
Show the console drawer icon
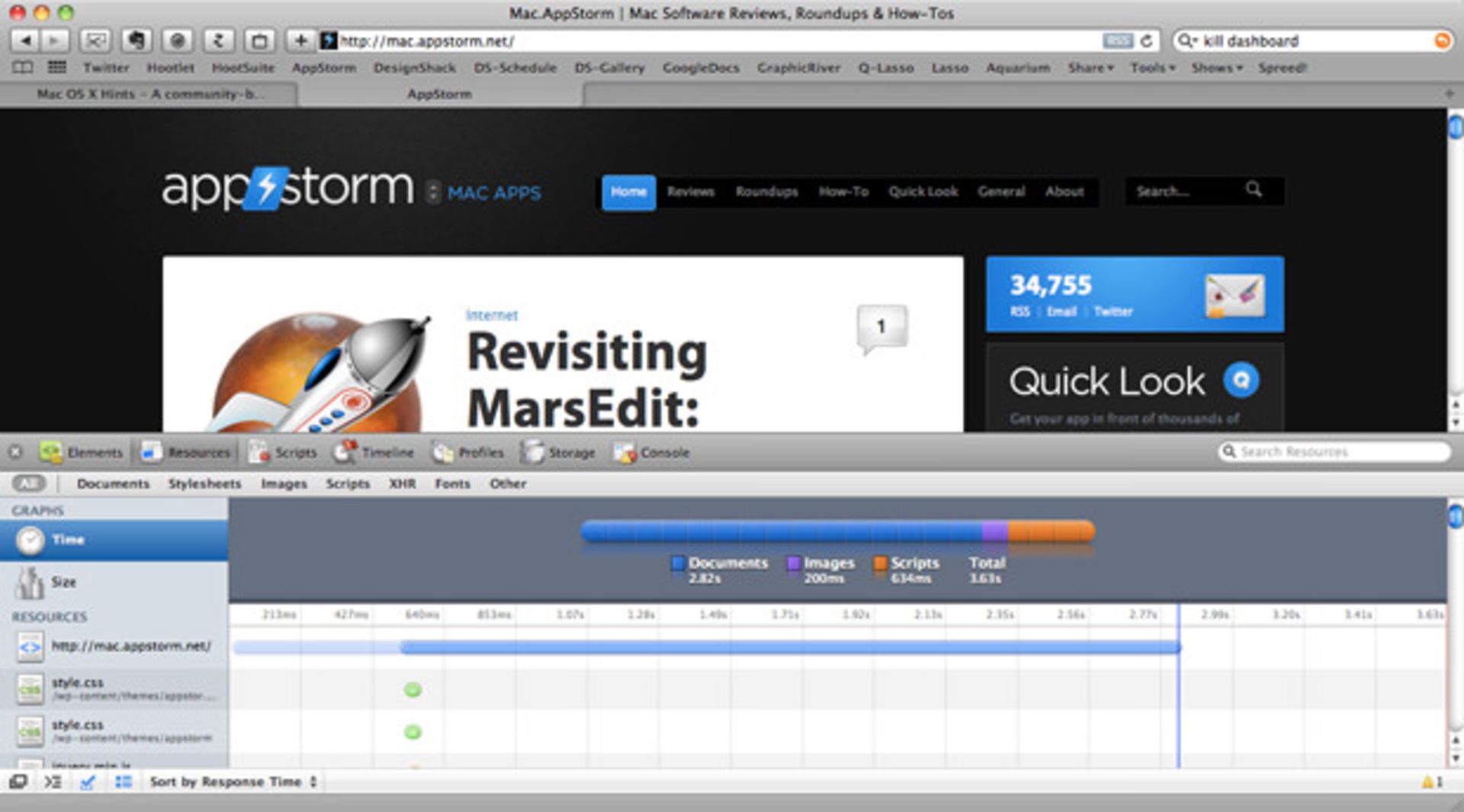[x=53, y=782]
